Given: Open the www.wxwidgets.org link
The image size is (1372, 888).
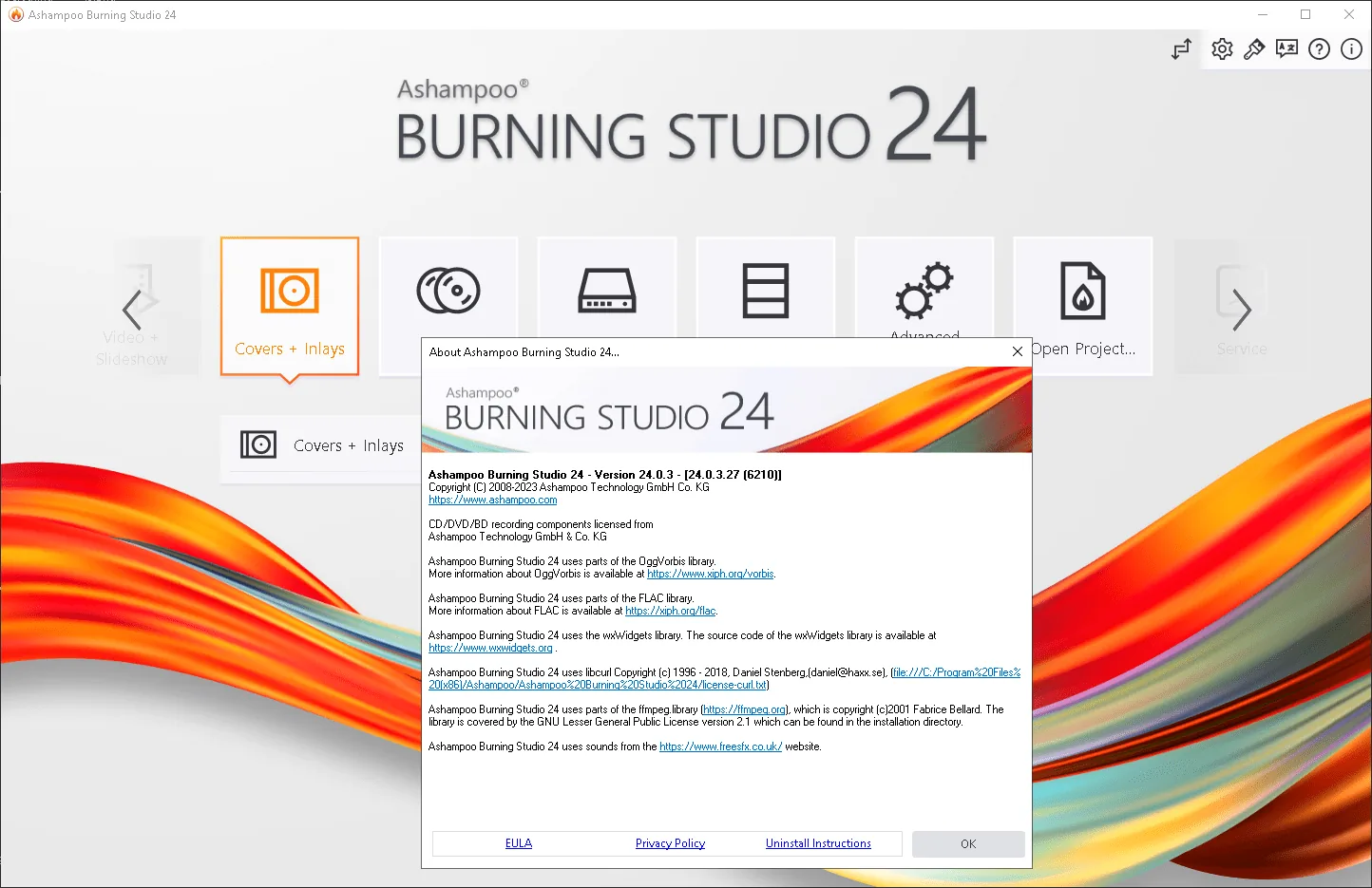Looking at the screenshot, I should [x=490, y=648].
